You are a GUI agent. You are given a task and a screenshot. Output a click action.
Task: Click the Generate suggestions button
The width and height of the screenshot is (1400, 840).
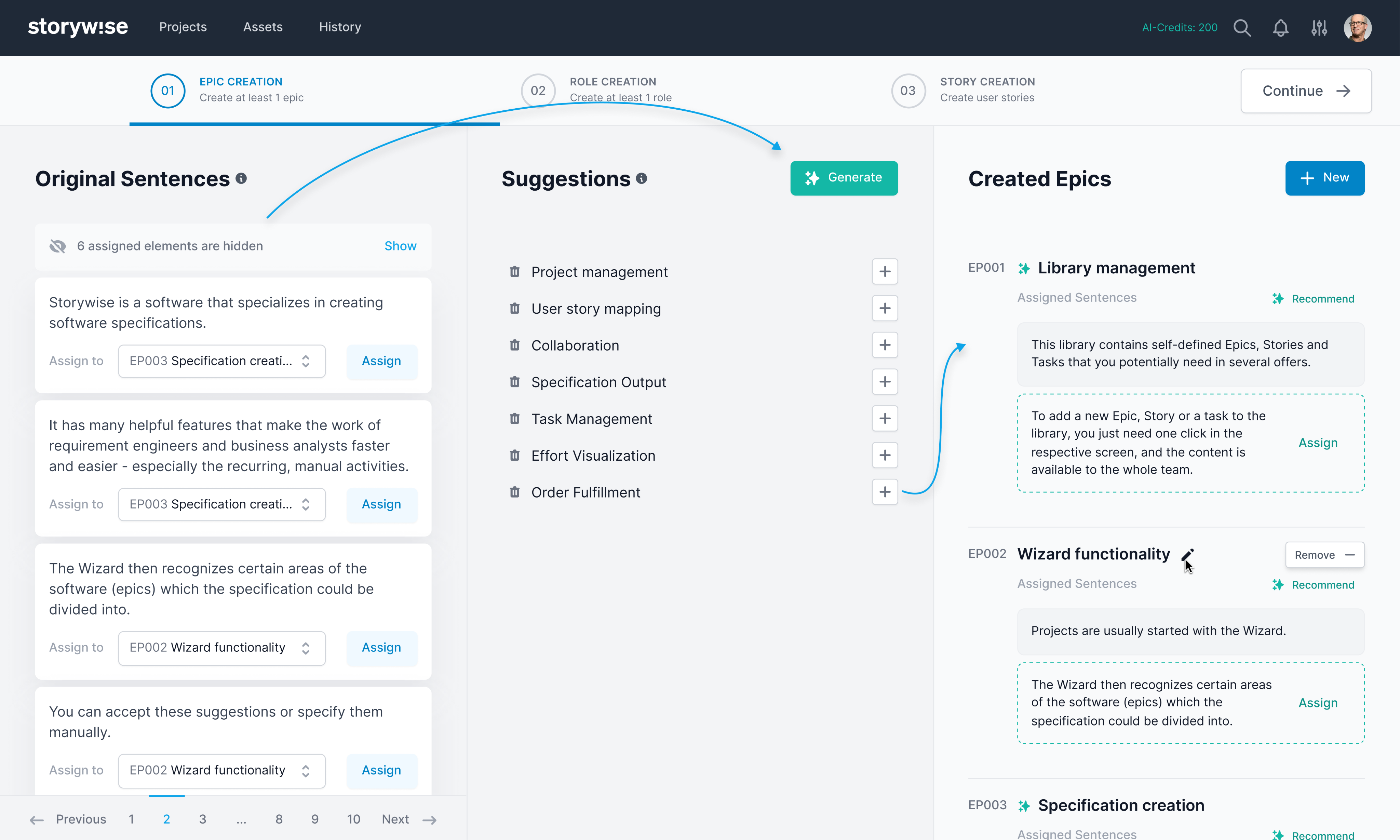pos(844,178)
